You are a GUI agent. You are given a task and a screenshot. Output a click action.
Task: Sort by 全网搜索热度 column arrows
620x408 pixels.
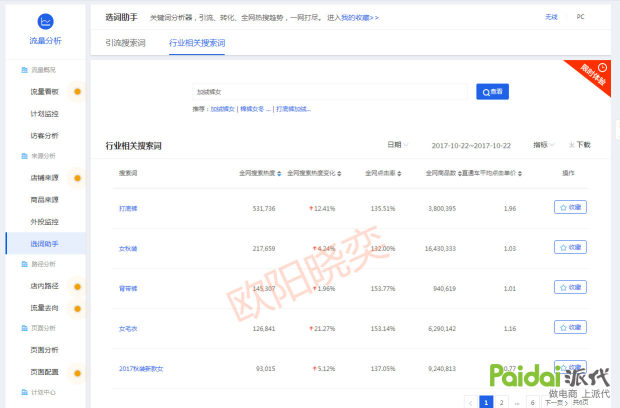[x=279, y=174]
